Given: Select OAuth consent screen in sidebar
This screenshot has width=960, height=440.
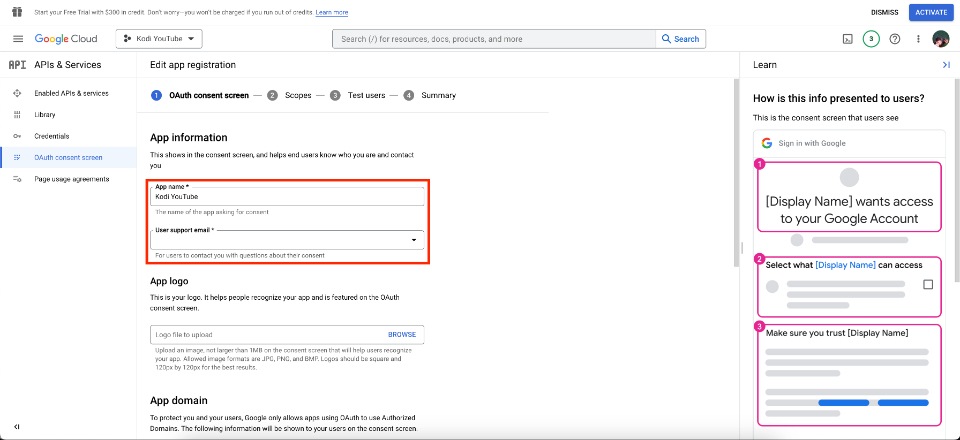Looking at the screenshot, I should click(x=68, y=158).
